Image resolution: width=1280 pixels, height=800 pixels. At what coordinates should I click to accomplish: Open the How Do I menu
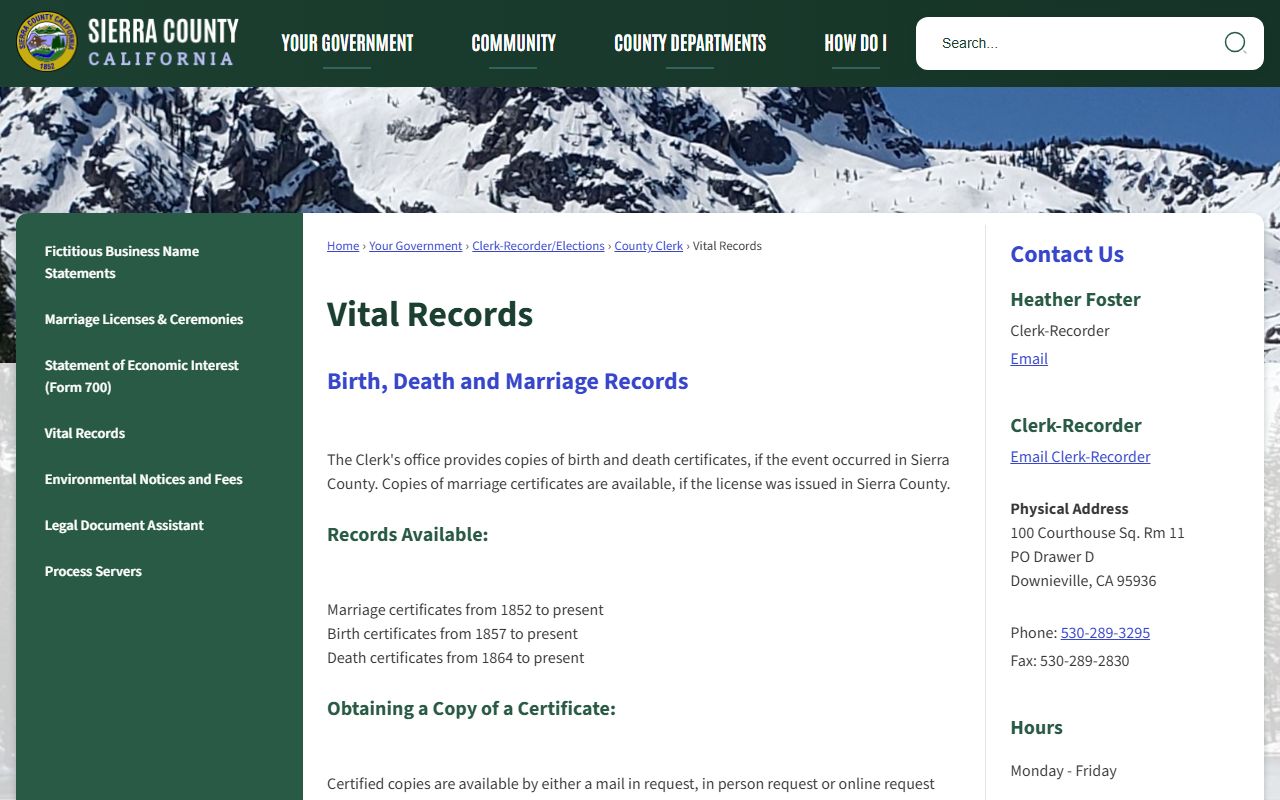[x=855, y=43]
